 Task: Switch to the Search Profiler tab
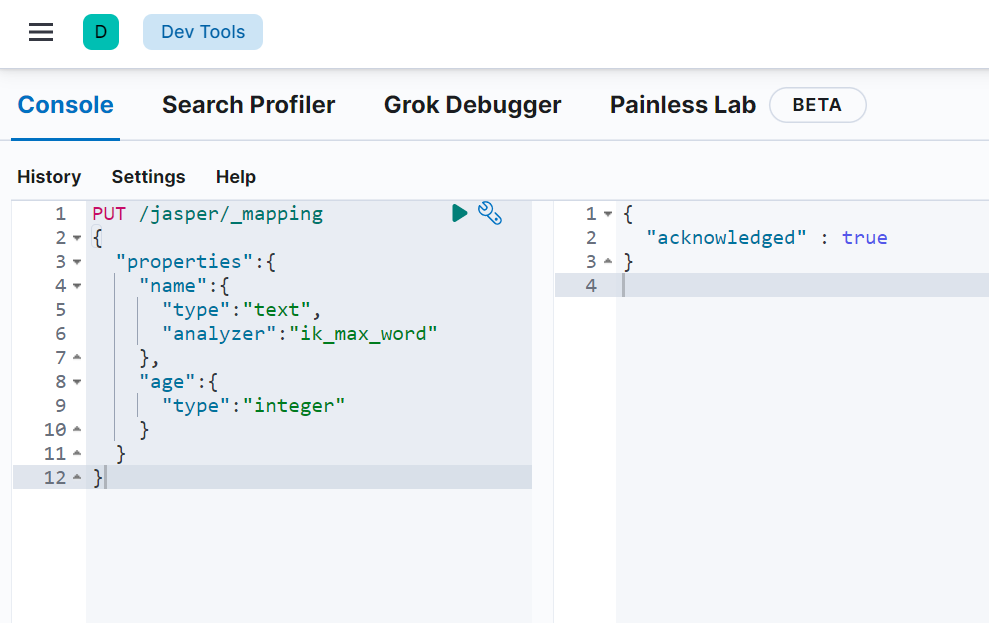click(248, 105)
